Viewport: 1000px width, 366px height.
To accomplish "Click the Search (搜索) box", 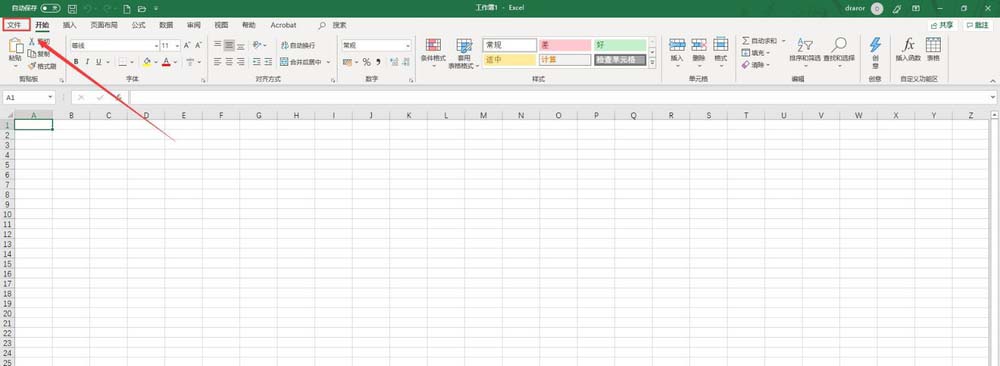I will [x=333, y=25].
